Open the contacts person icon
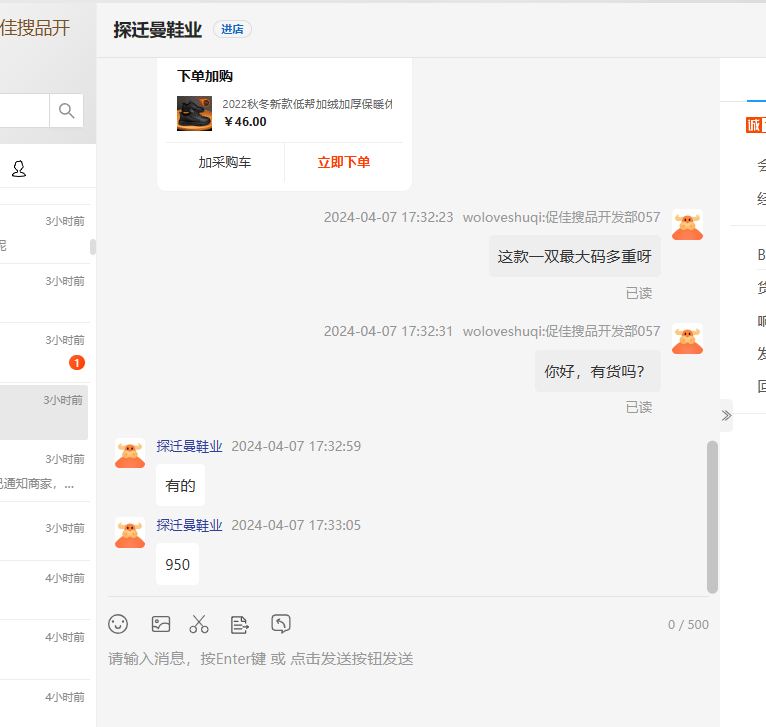 pyautogui.click(x=19, y=169)
